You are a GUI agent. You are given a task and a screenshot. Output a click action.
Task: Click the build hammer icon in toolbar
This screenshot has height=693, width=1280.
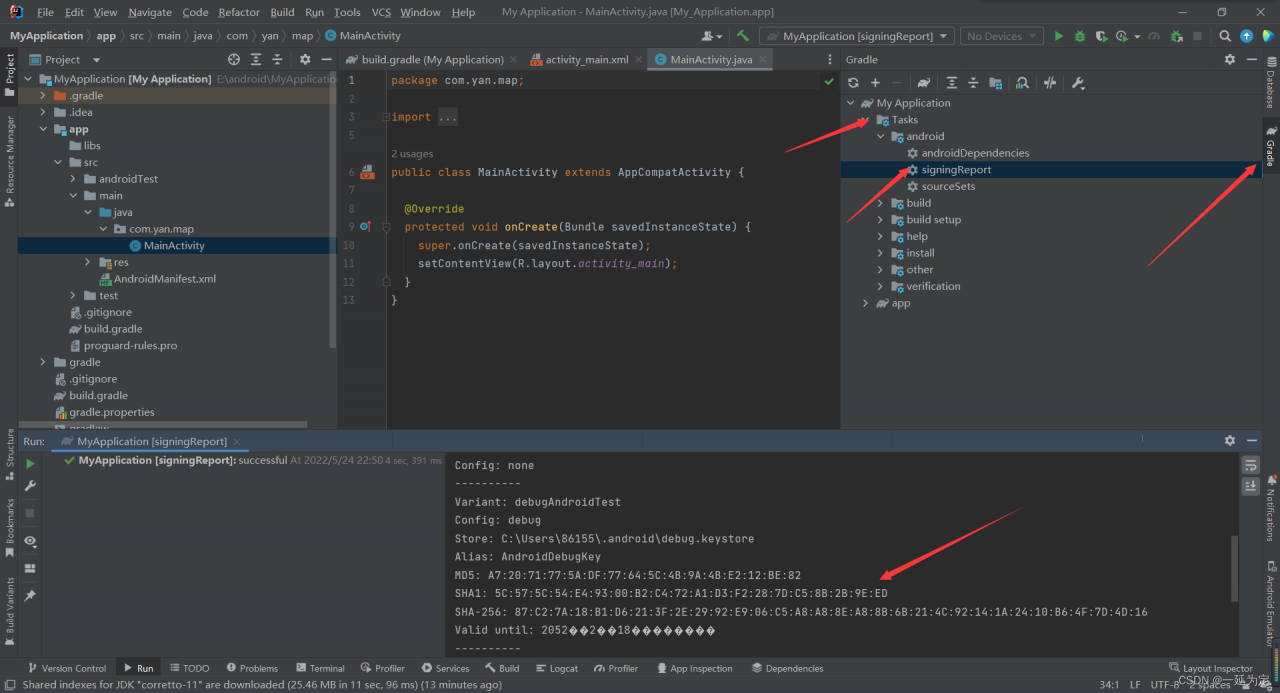pos(743,36)
